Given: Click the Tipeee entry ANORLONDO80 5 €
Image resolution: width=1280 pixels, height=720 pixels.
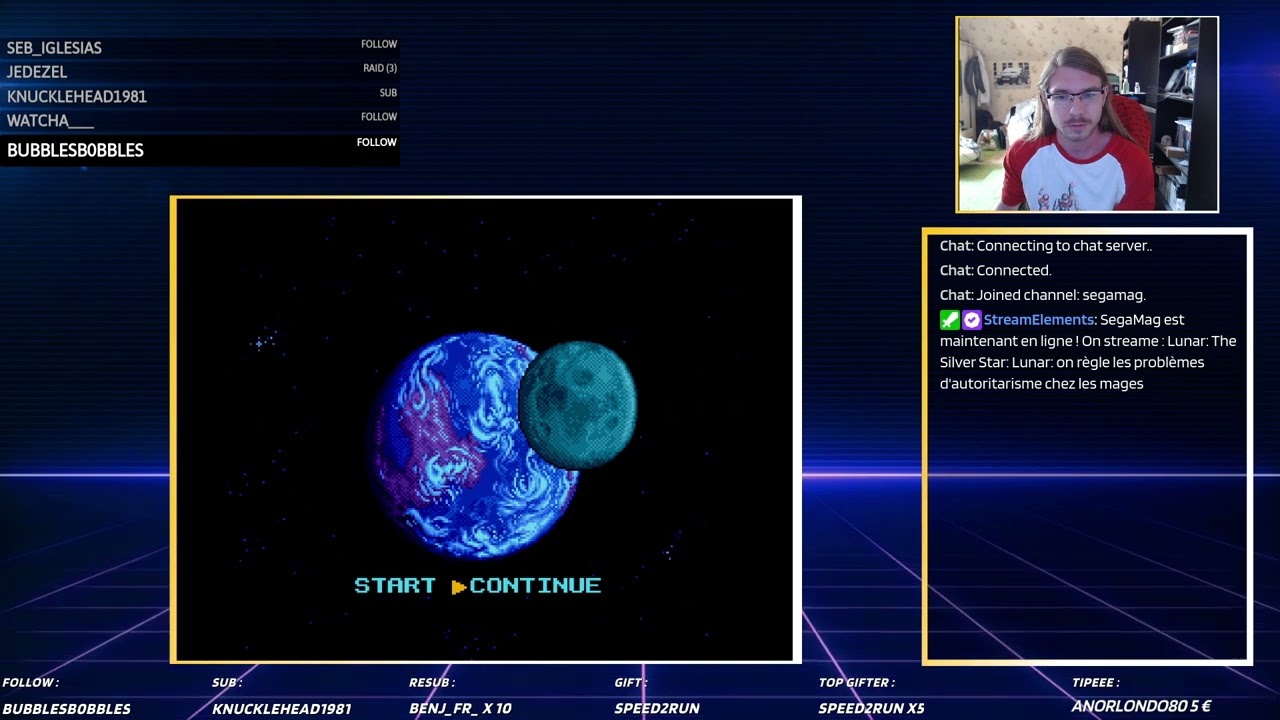Looking at the screenshot, I should point(1142,707).
